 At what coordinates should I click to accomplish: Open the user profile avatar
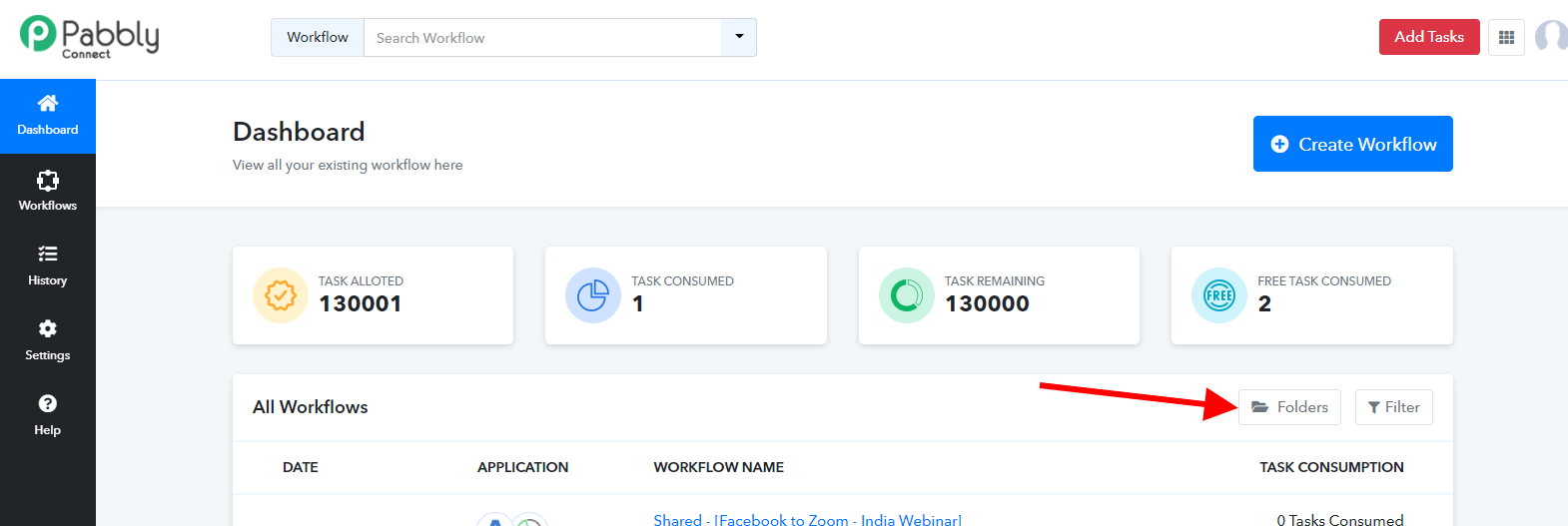(1551, 37)
